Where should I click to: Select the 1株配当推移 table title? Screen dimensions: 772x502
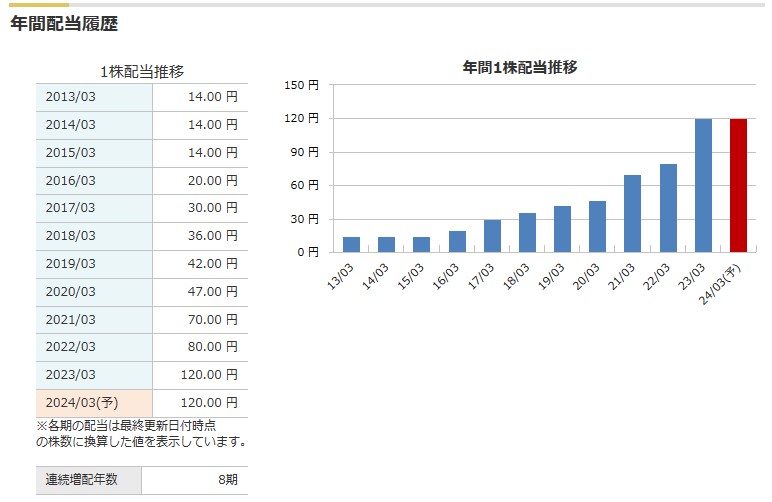[142, 72]
